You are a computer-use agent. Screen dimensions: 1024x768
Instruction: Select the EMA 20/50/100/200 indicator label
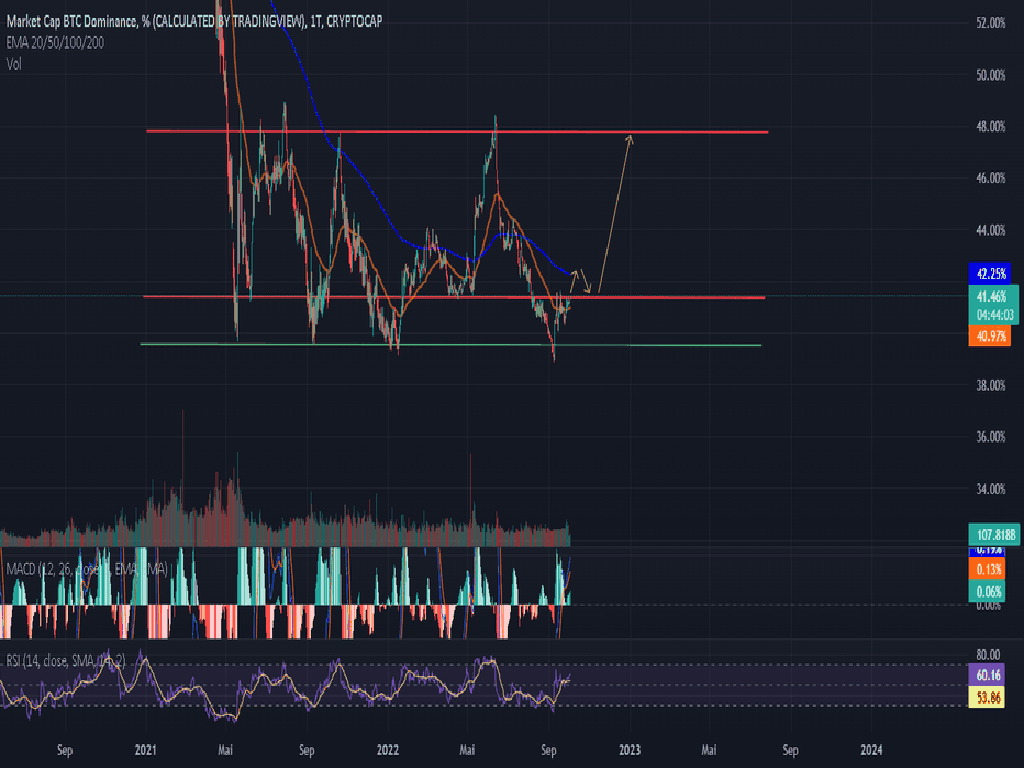point(54,42)
